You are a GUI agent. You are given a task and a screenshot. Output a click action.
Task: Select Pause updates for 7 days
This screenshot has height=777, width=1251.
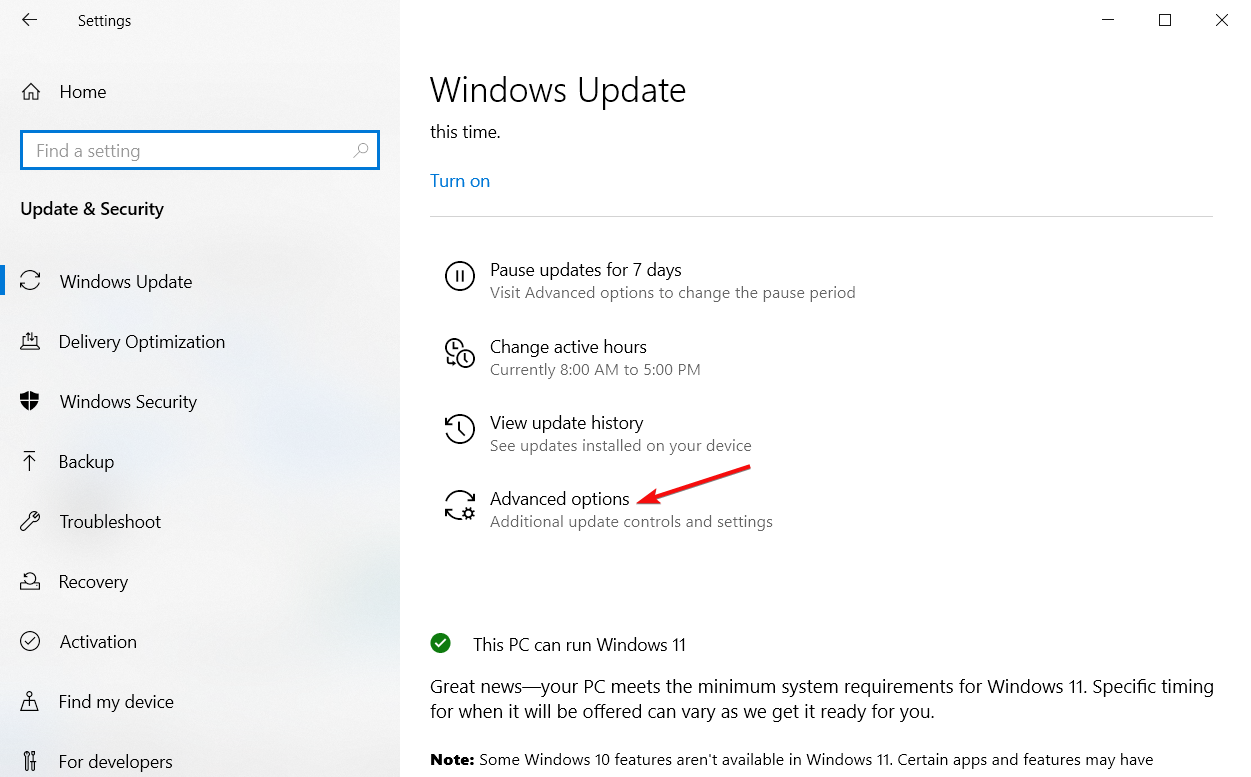(586, 270)
